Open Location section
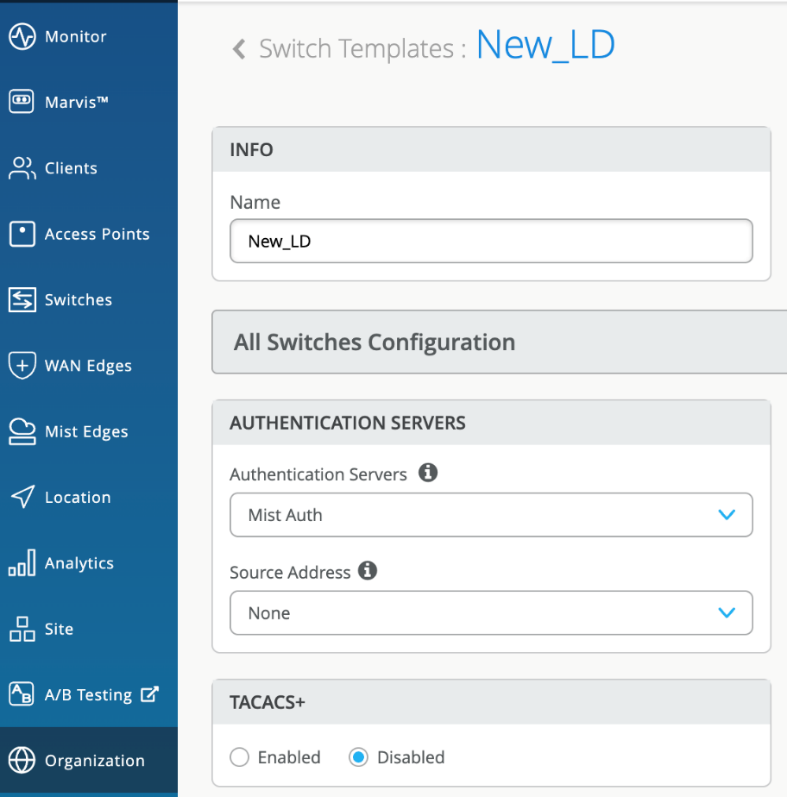This screenshot has height=797, width=787. click(78, 497)
